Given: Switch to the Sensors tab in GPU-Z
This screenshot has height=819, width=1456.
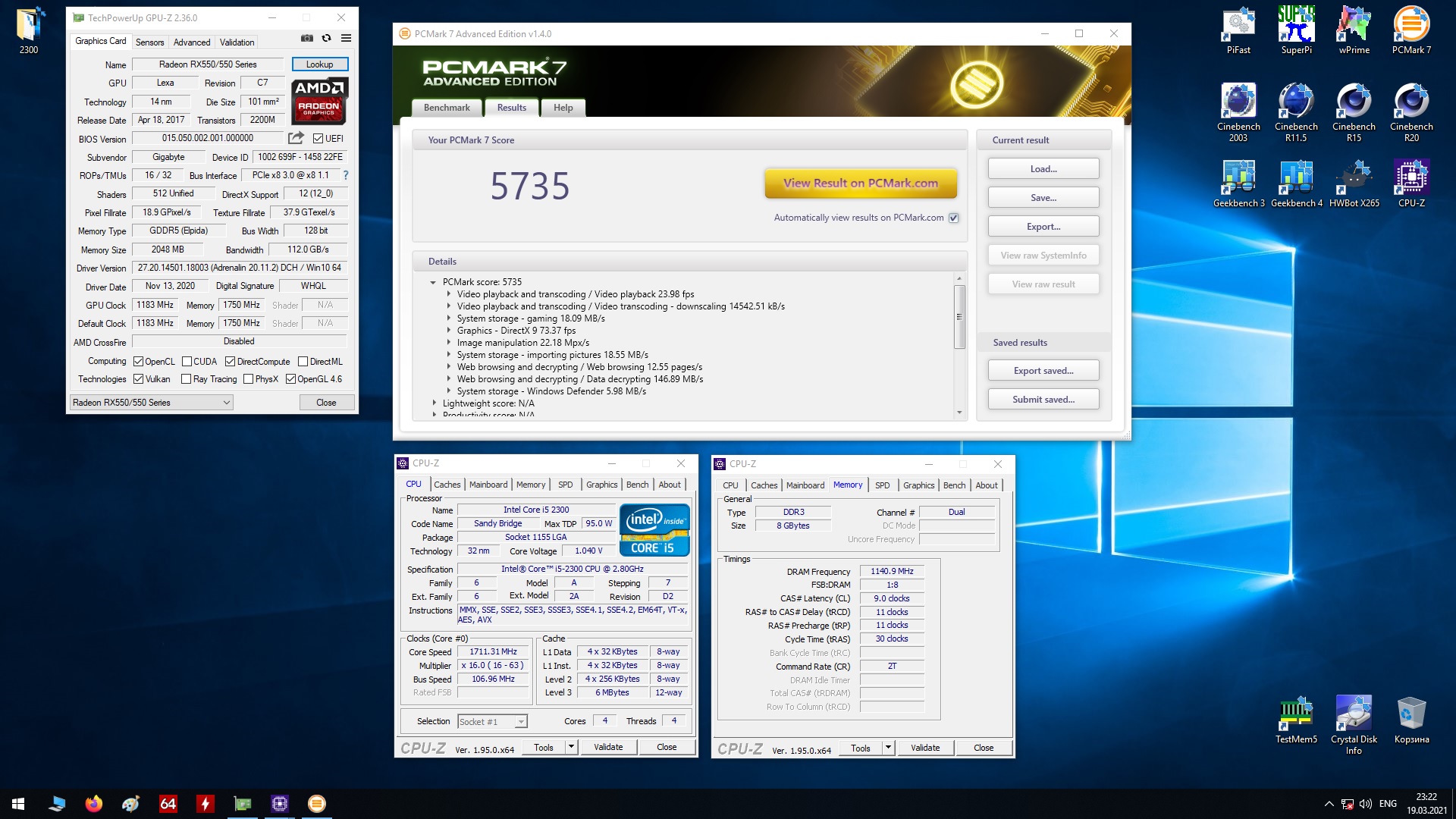Looking at the screenshot, I should tap(149, 42).
